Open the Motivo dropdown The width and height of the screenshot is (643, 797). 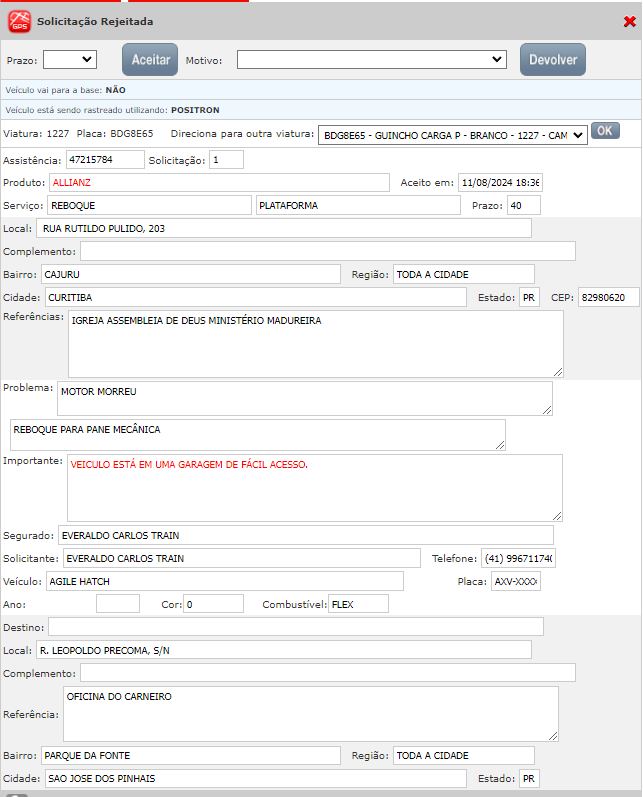coord(372,59)
